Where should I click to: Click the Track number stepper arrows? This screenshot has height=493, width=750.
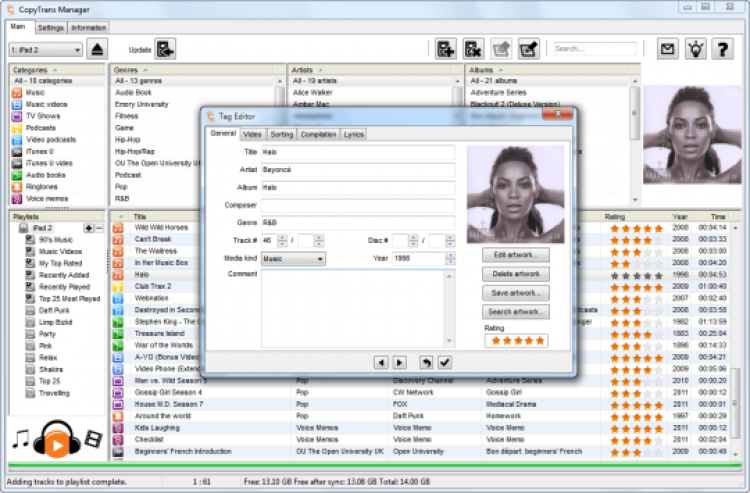(x=282, y=241)
